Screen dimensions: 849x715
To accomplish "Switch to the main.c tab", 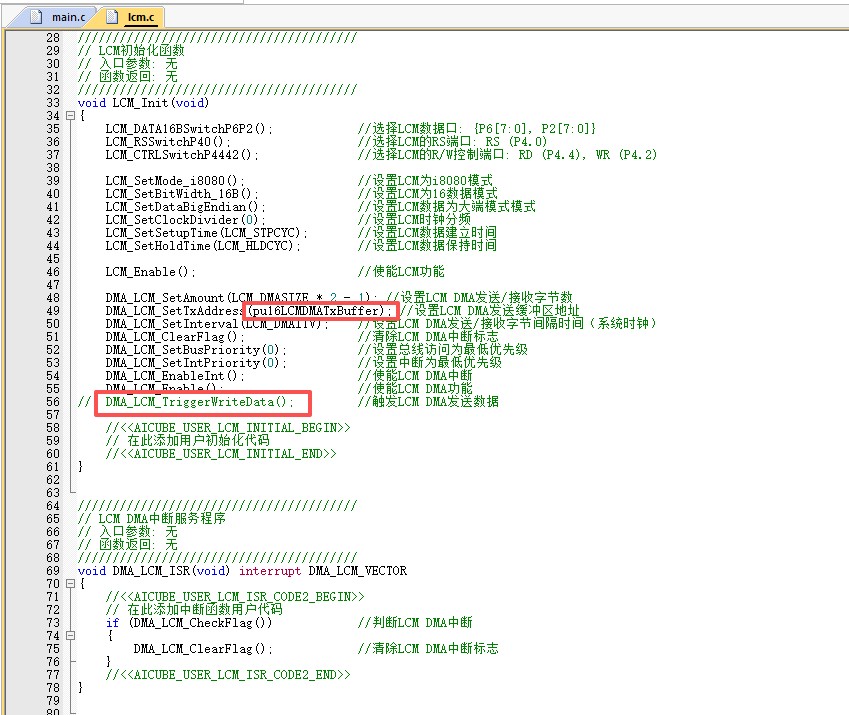I will [58, 17].
